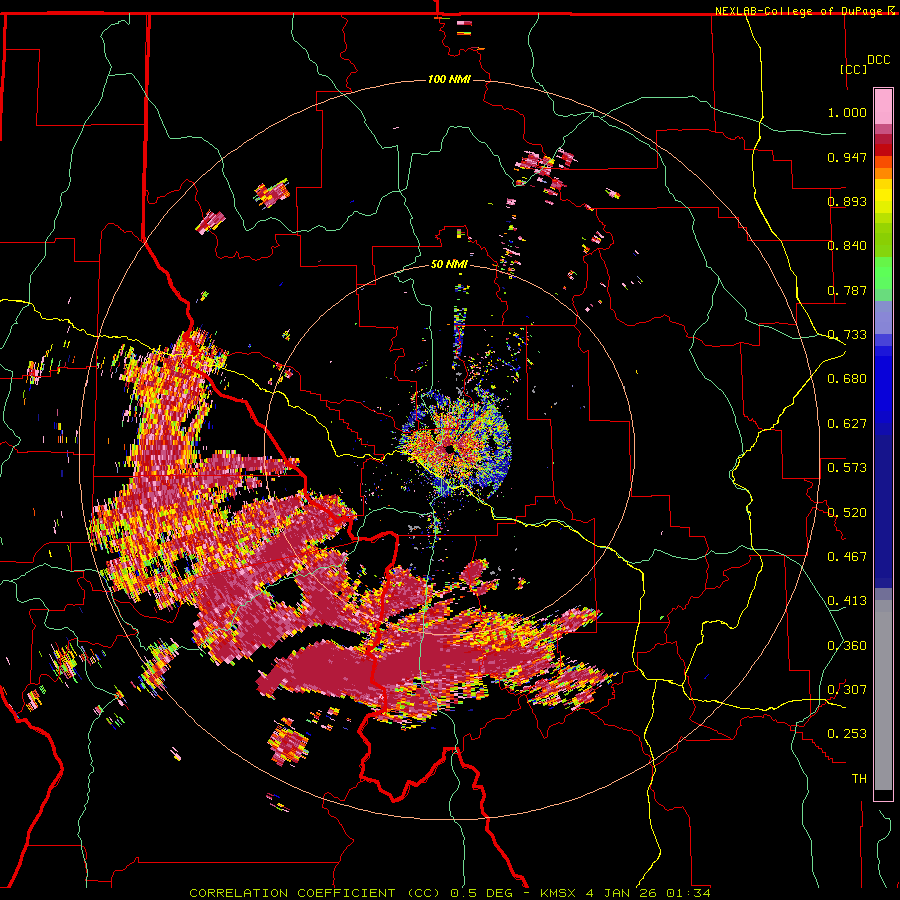Click the 50 NMI range ring label
The width and height of the screenshot is (900, 900).
(449, 264)
